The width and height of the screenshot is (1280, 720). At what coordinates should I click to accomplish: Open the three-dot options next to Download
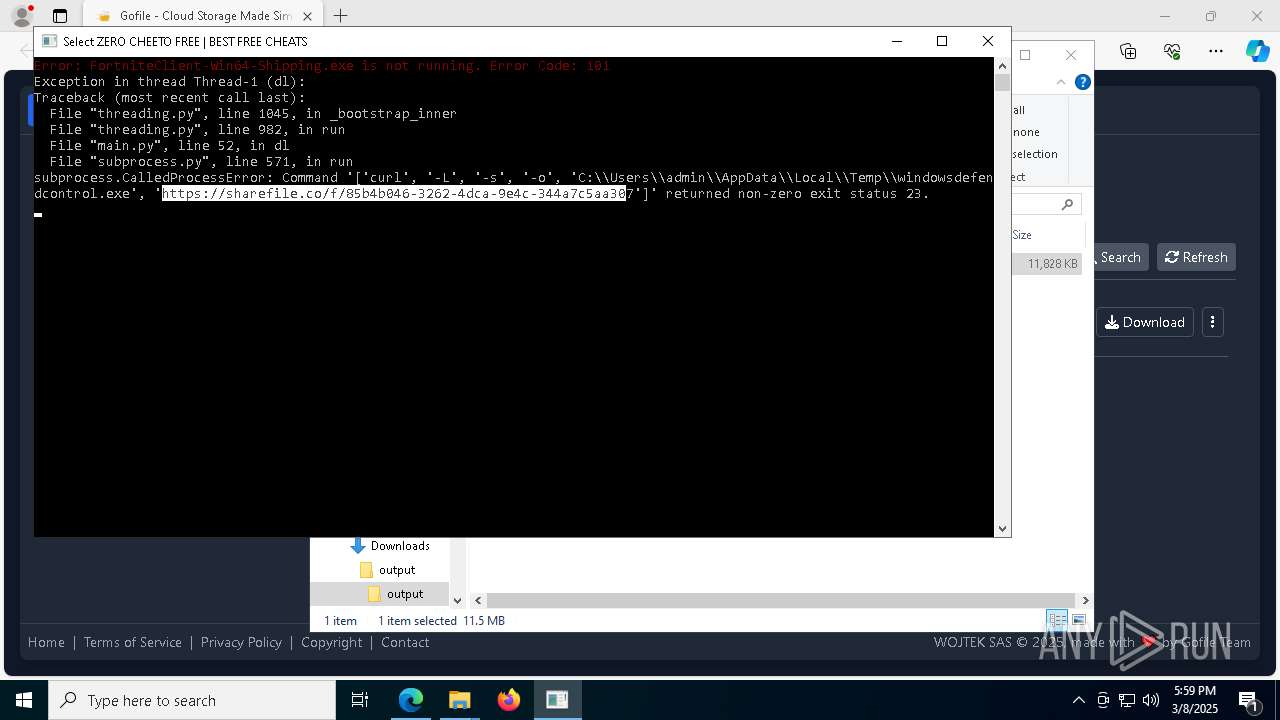(1212, 322)
